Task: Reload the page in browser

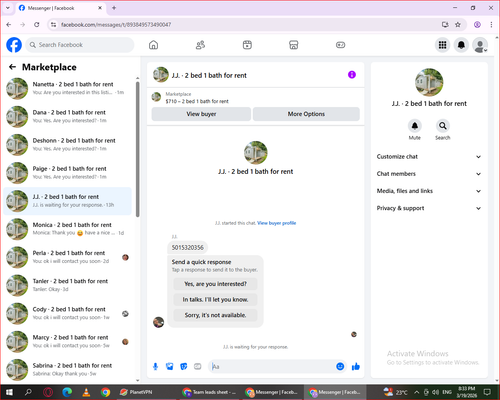Action: point(37,24)
